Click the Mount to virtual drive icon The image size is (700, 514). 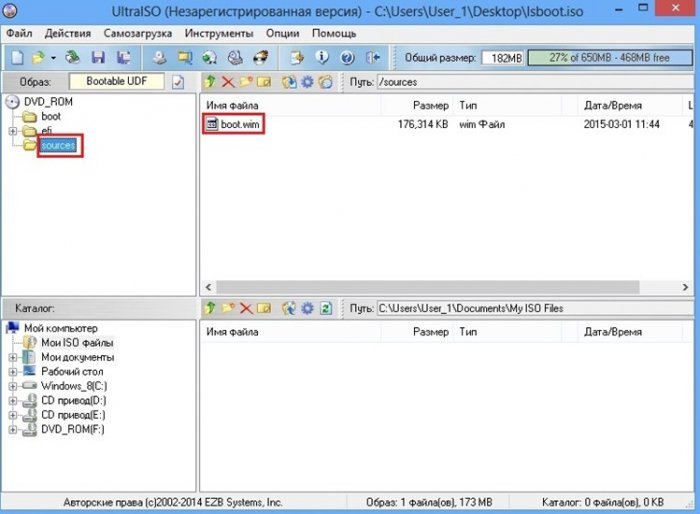(209, 58)
